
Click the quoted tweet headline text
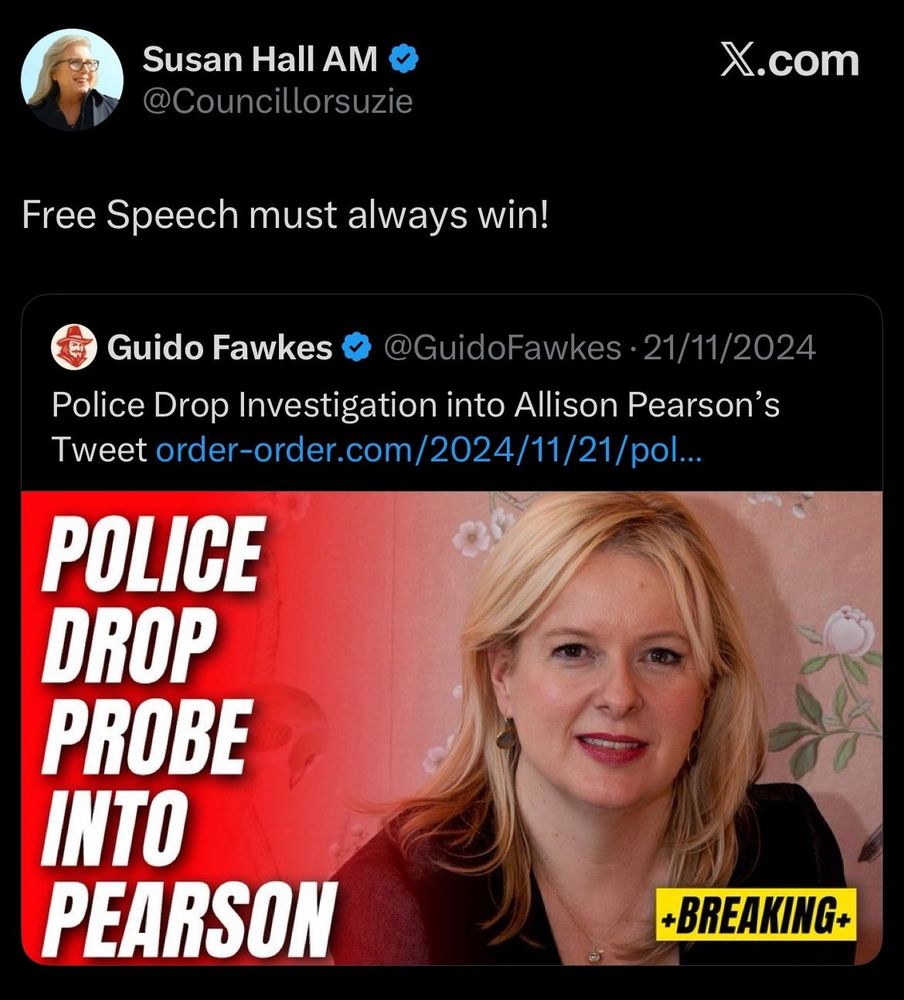click(x=416, y=427)
